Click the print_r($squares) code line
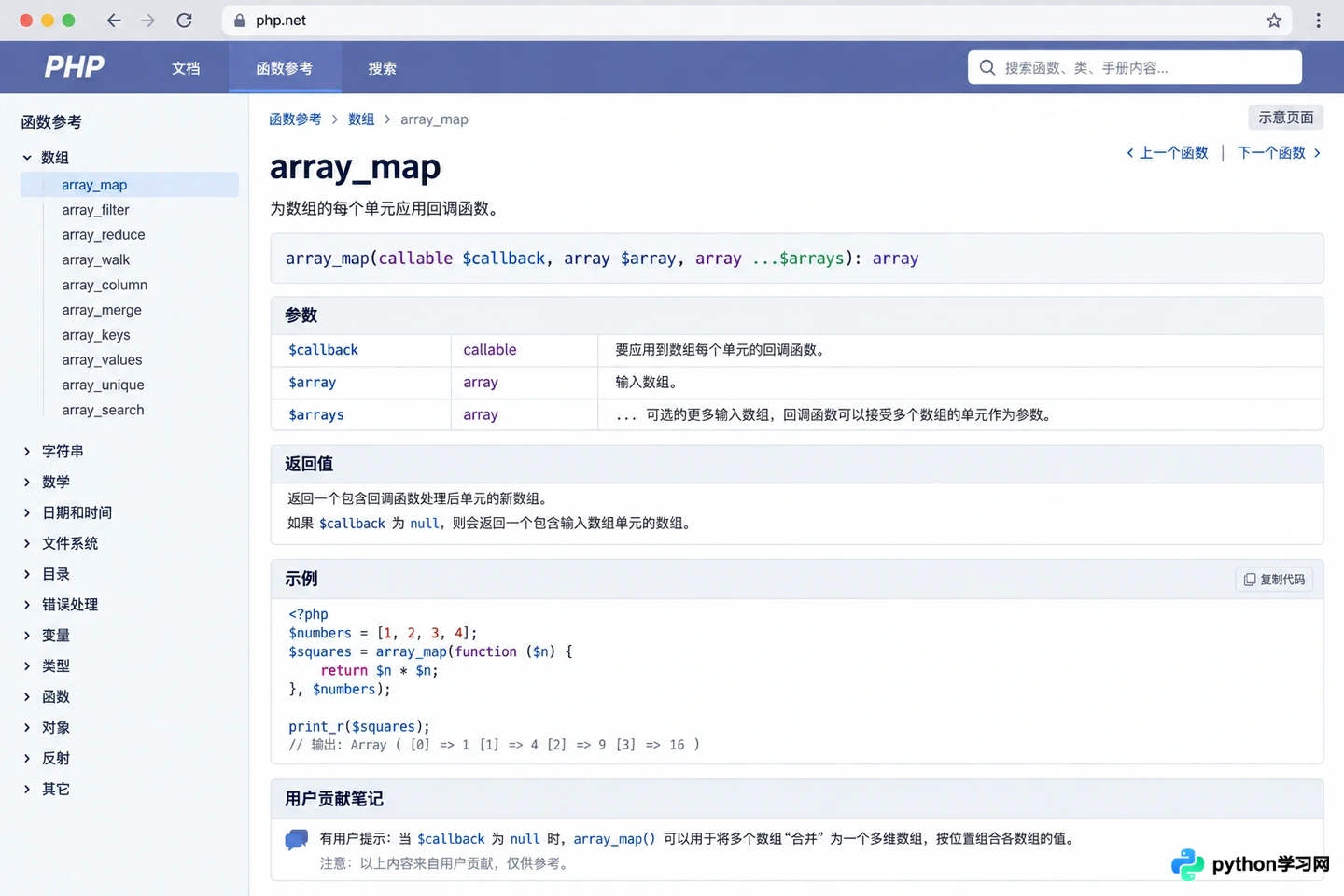 tap(359, 727)
